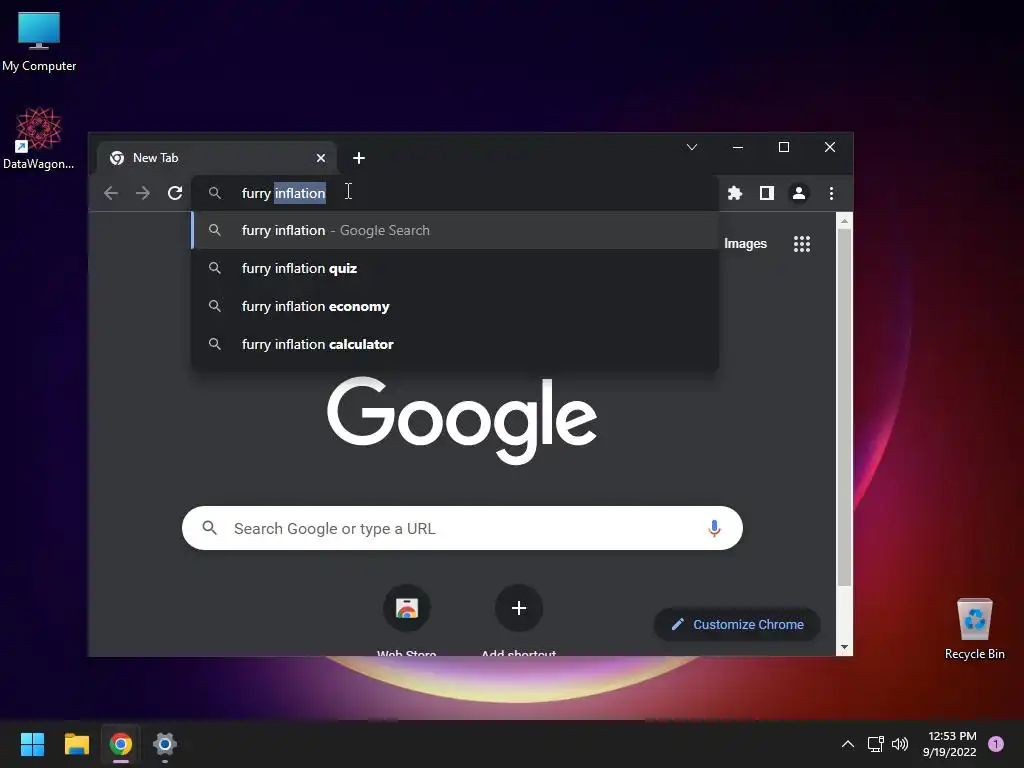Click the Customize Chrome button
The width and height of the screenshot is (1024, 768).
737,624
